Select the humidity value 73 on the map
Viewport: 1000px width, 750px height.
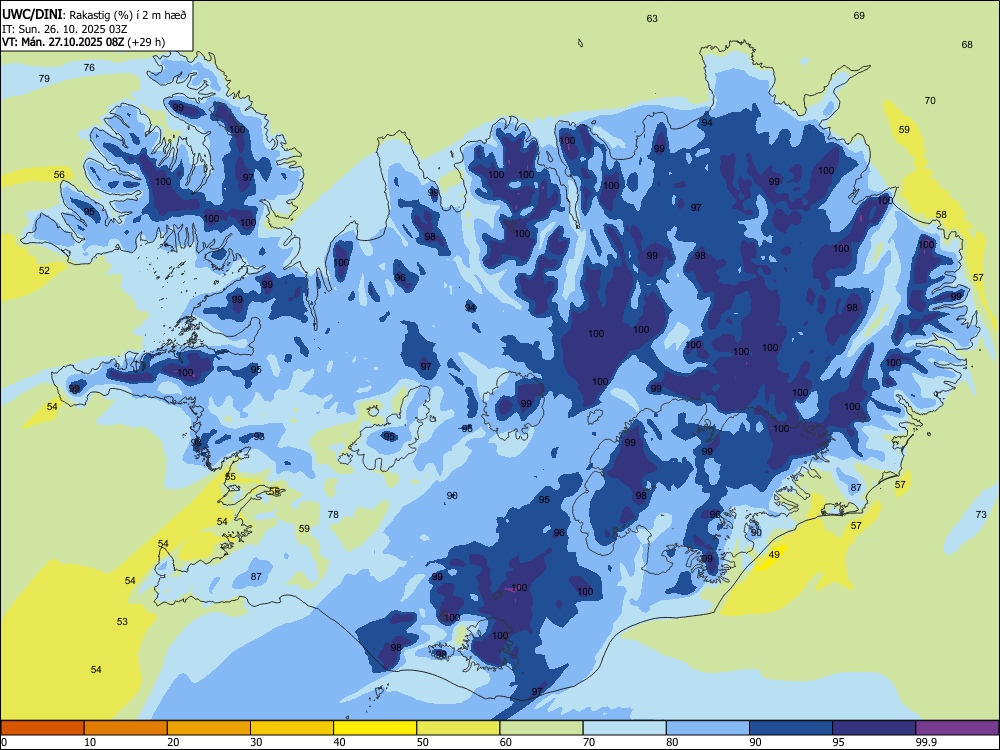[981, 515]
